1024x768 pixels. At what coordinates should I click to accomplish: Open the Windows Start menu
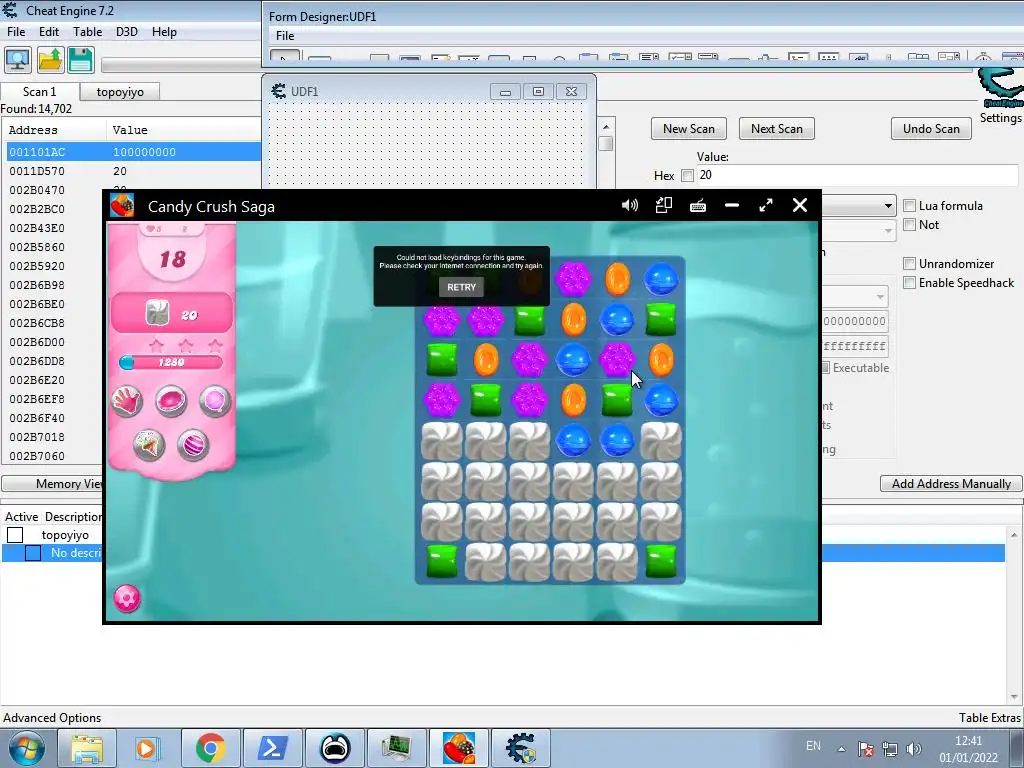[x=26, y=748]
